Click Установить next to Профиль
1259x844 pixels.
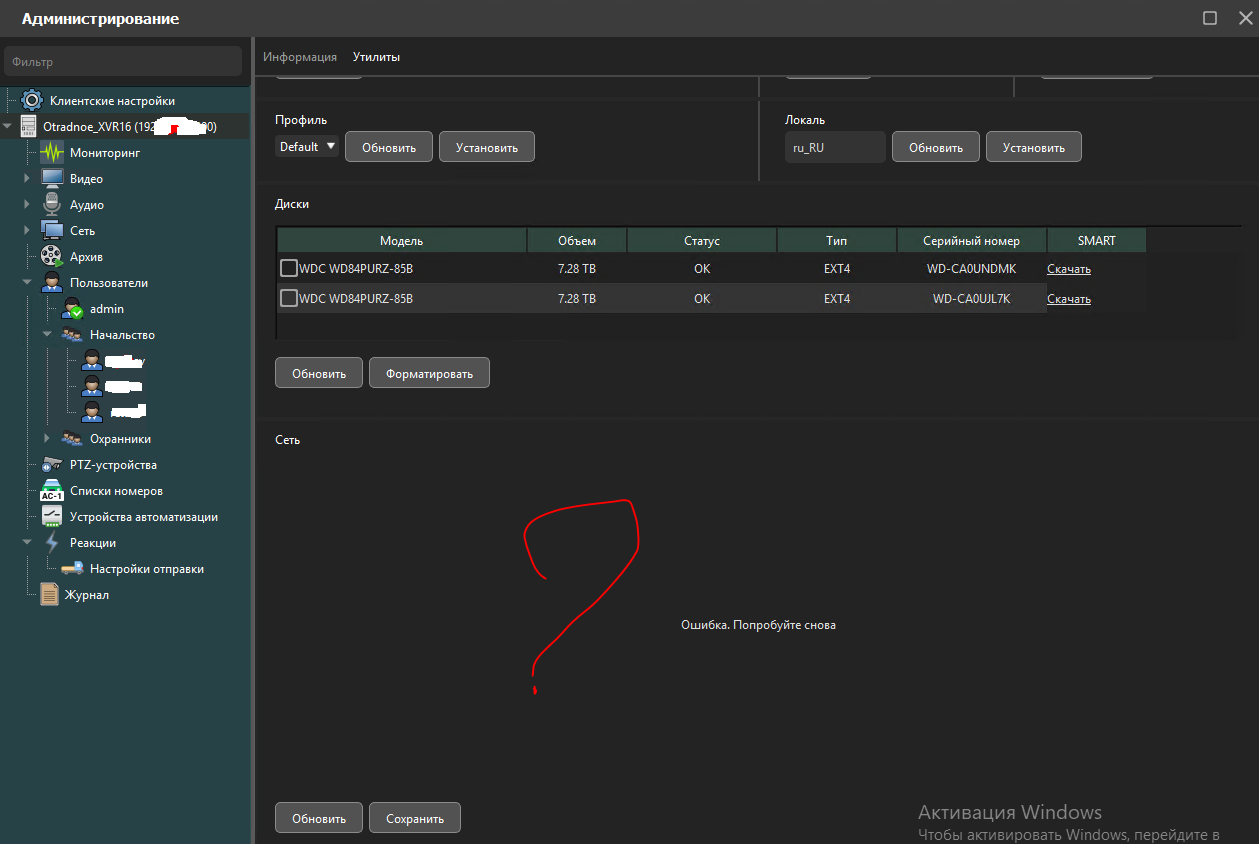click(487, 147)
